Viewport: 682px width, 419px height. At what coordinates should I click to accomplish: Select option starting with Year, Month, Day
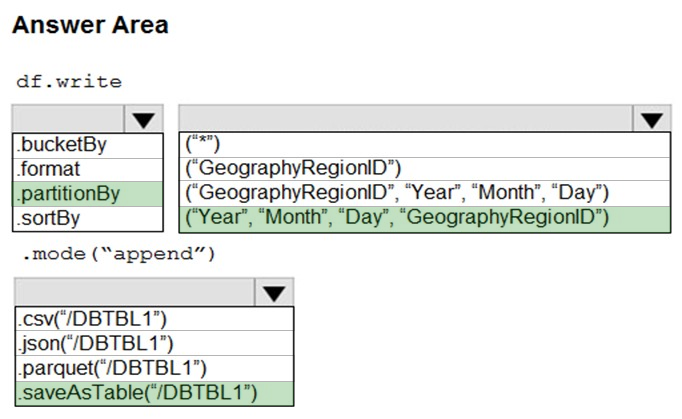coord(425,219)
